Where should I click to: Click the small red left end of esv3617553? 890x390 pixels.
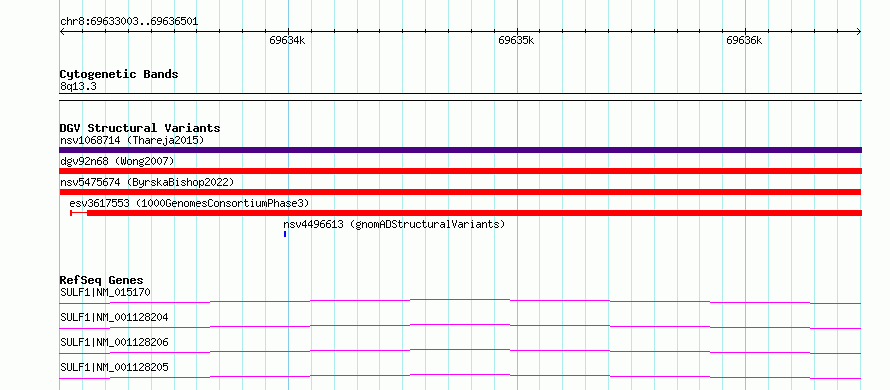71,213
